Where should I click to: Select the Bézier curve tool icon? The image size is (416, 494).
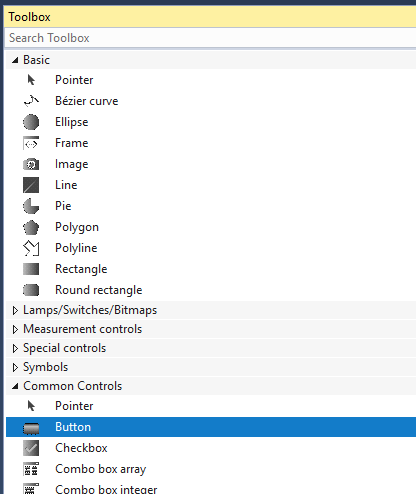[31, 101]
